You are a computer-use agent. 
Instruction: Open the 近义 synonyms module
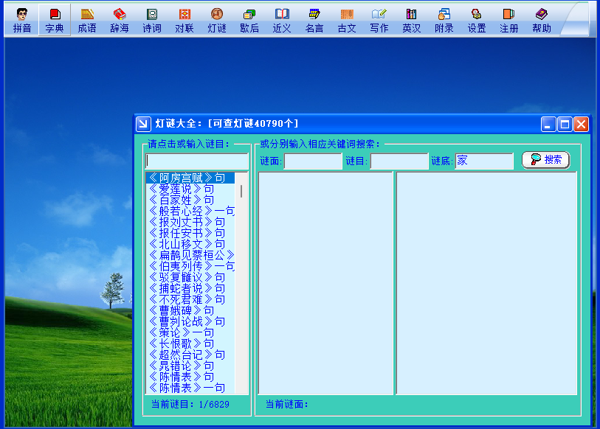[x=282, y=20]
